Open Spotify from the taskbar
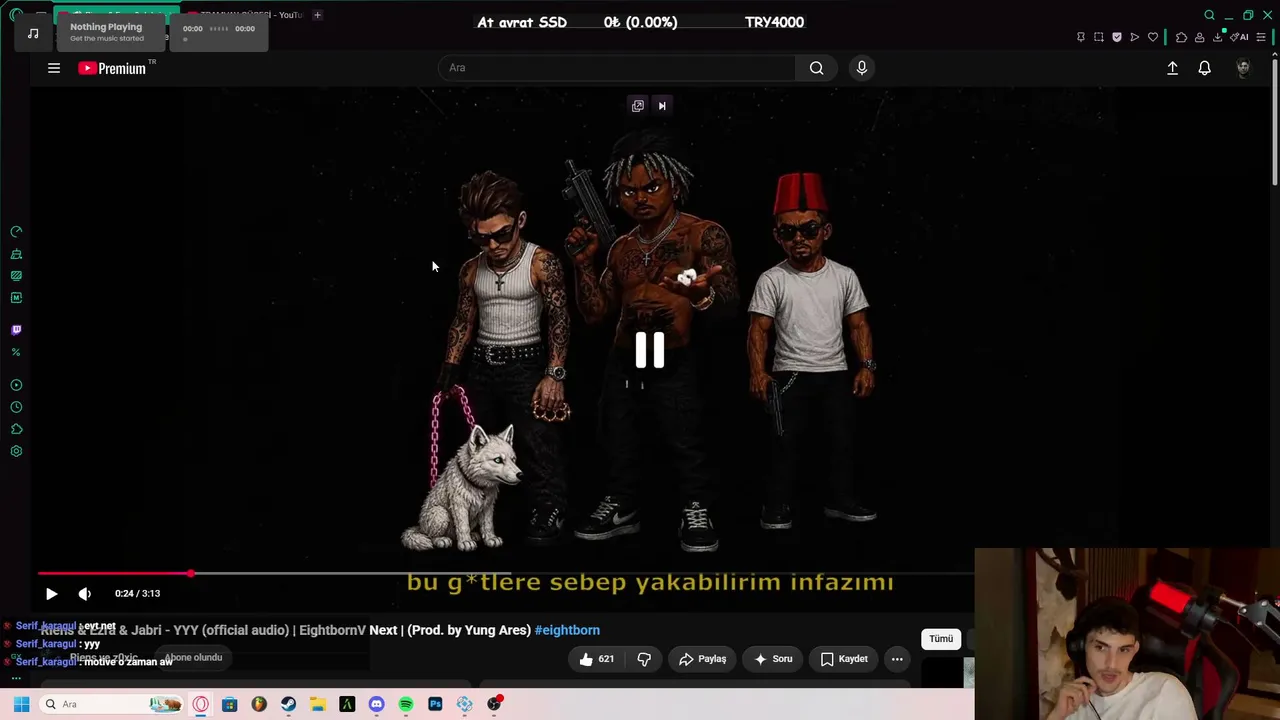Image resolution: width=1280 pixels, height=720 pixels. pos(406,704)
